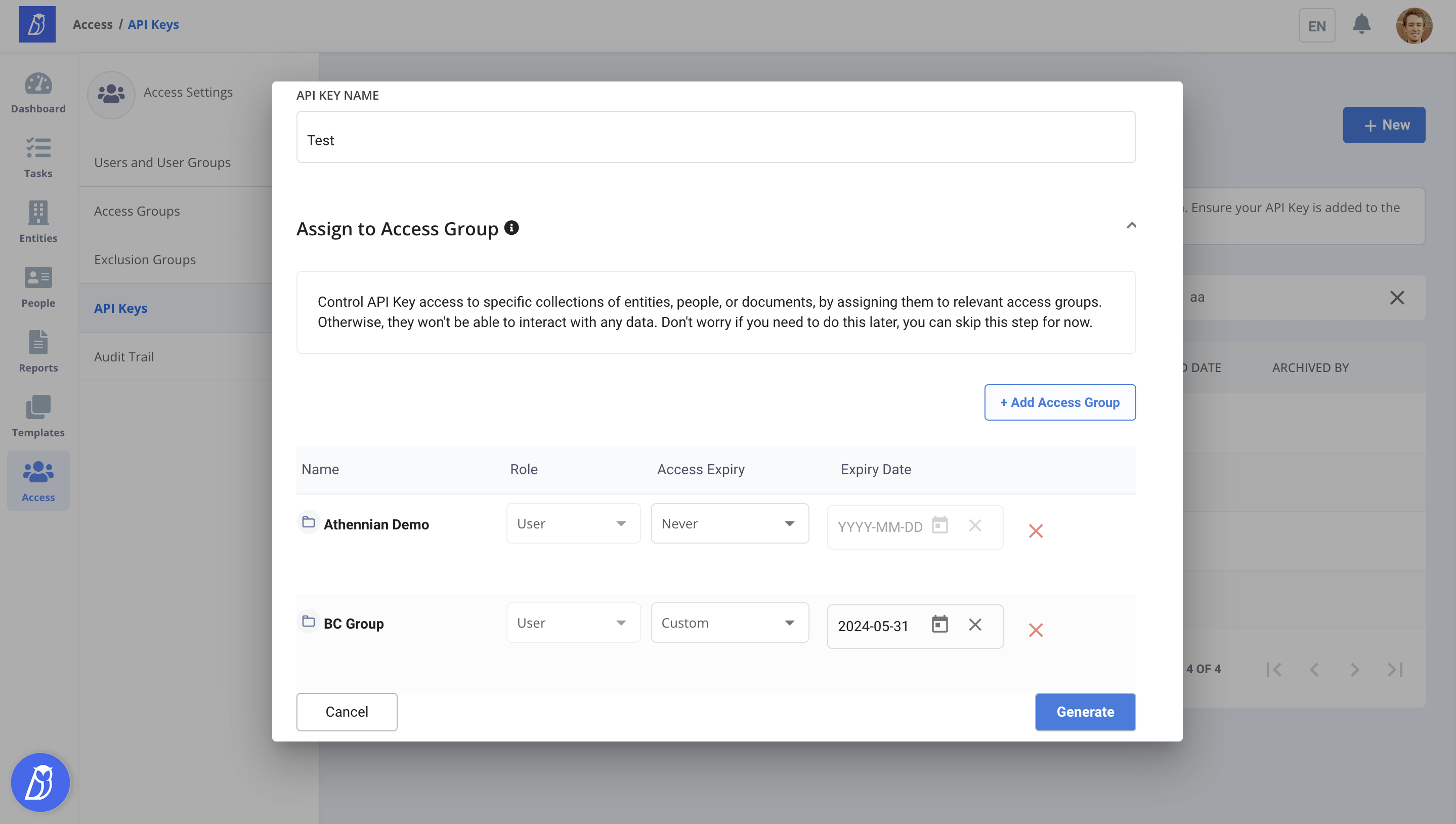
Task: Open the user profile avatar
Action: pyautogui.click(x=1414, y=25)
